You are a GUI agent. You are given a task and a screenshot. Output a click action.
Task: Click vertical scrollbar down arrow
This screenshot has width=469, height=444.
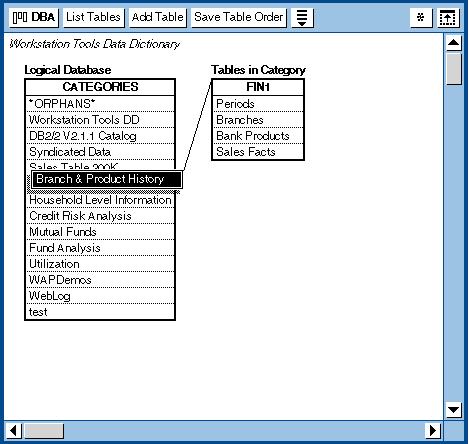click(x=453, y=410)
